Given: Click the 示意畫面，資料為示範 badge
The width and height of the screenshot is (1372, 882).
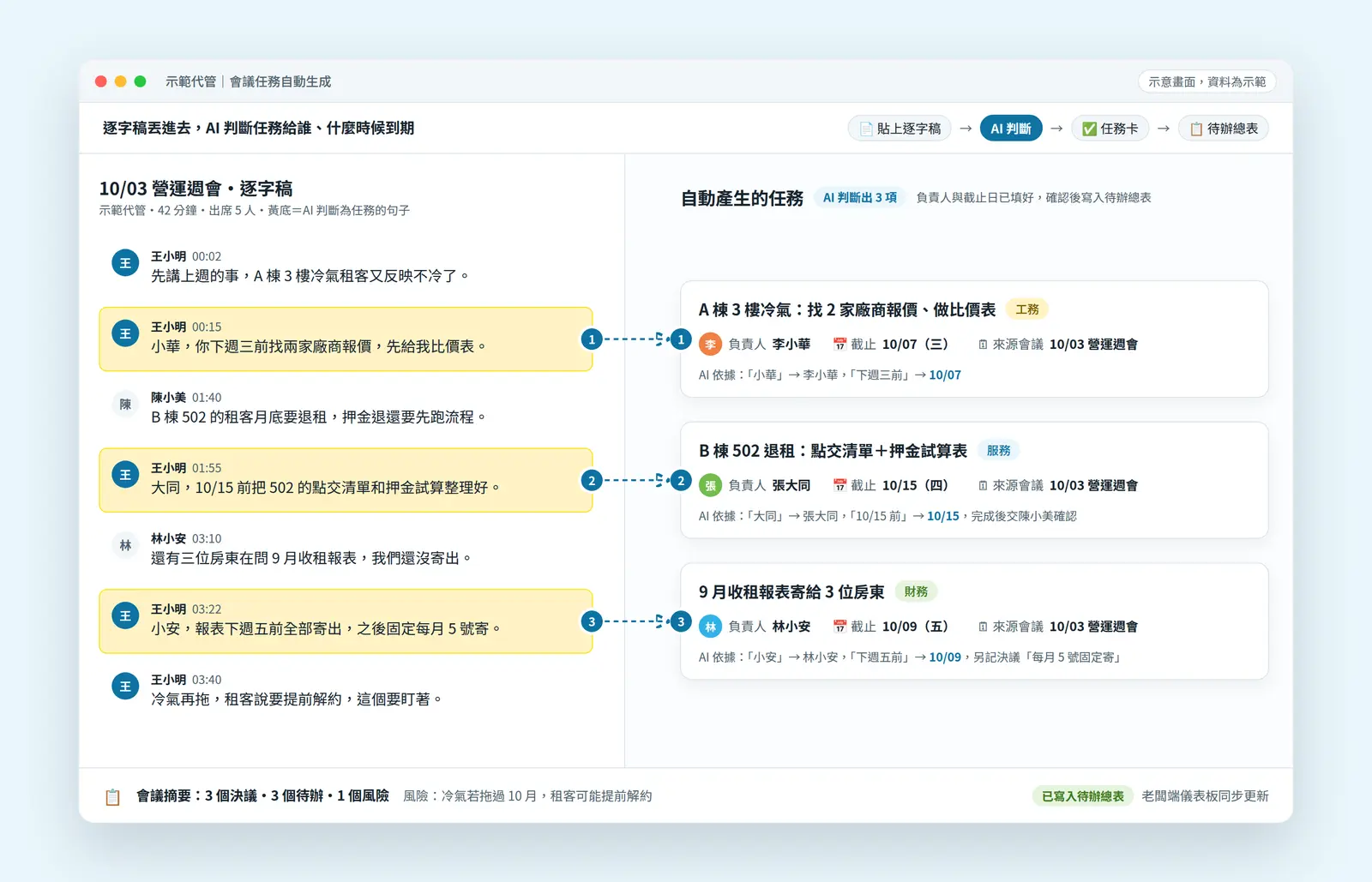Looking at the screenshot, I should coord(1207,81).
